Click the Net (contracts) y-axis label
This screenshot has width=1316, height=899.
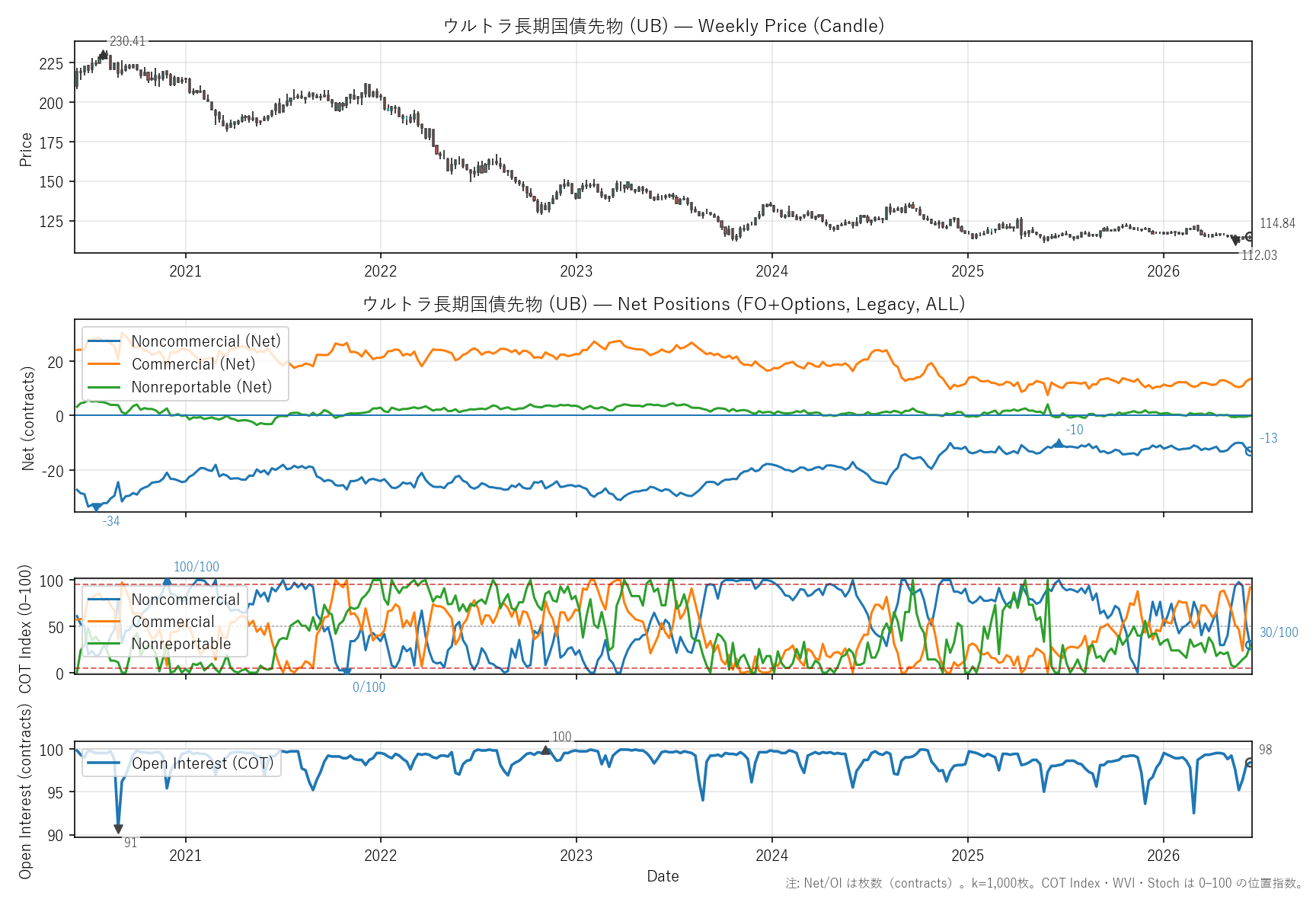point(28,418)
